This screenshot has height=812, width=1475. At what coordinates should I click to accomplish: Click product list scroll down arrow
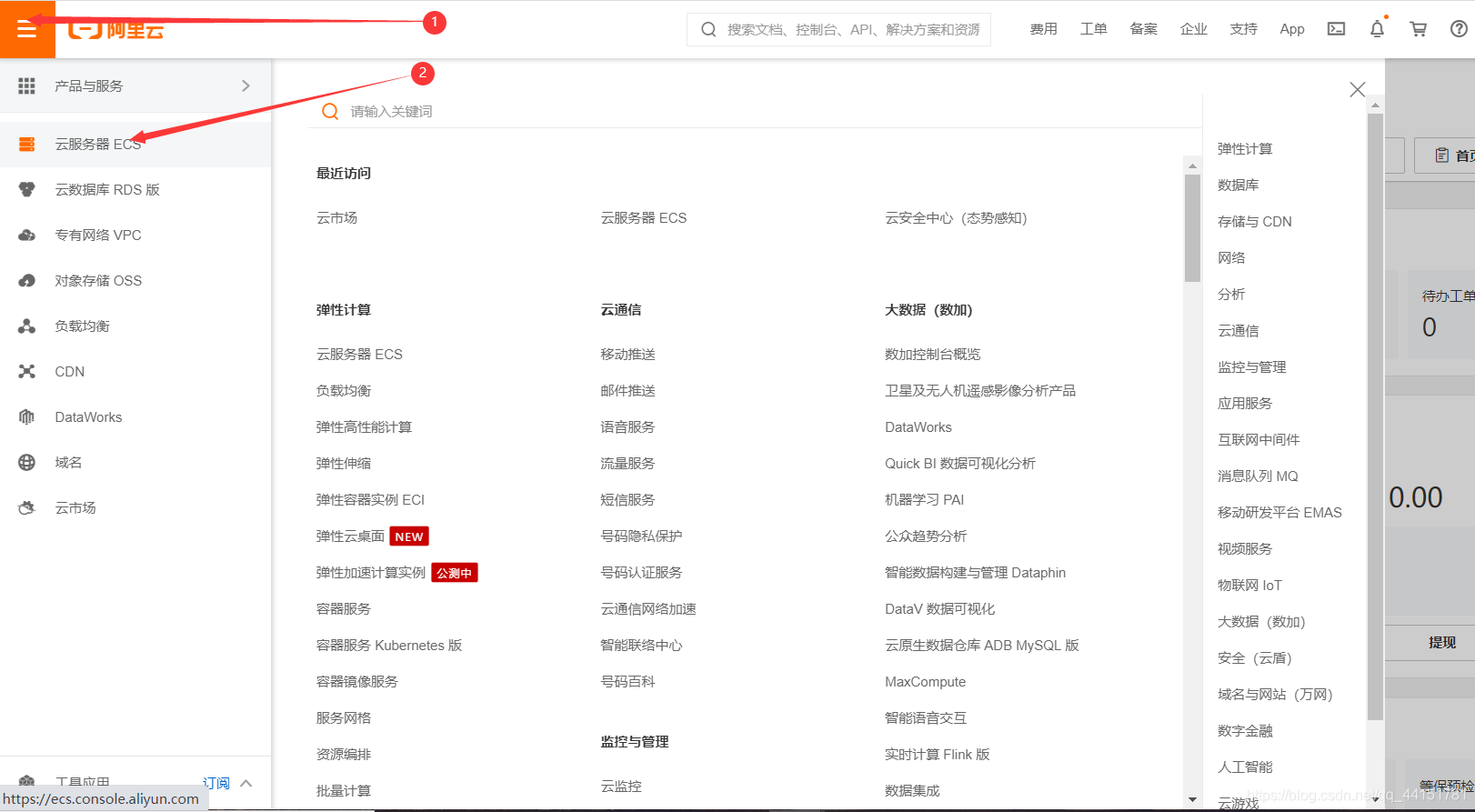pyautogui.click(x=1192, y=799)
